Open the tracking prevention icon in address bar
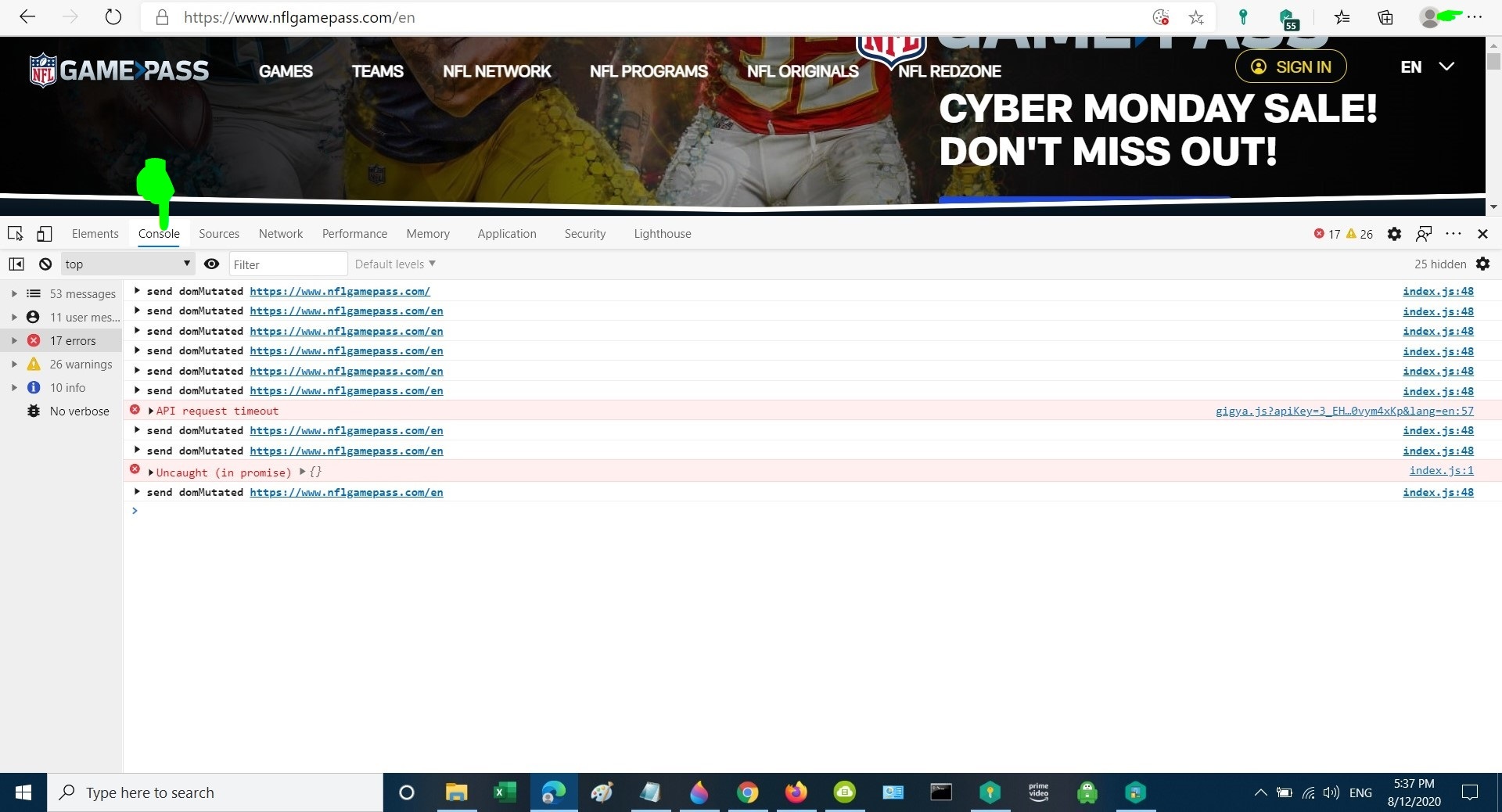Screen dimensions: 1502x812 click(x=1161, y=17)
